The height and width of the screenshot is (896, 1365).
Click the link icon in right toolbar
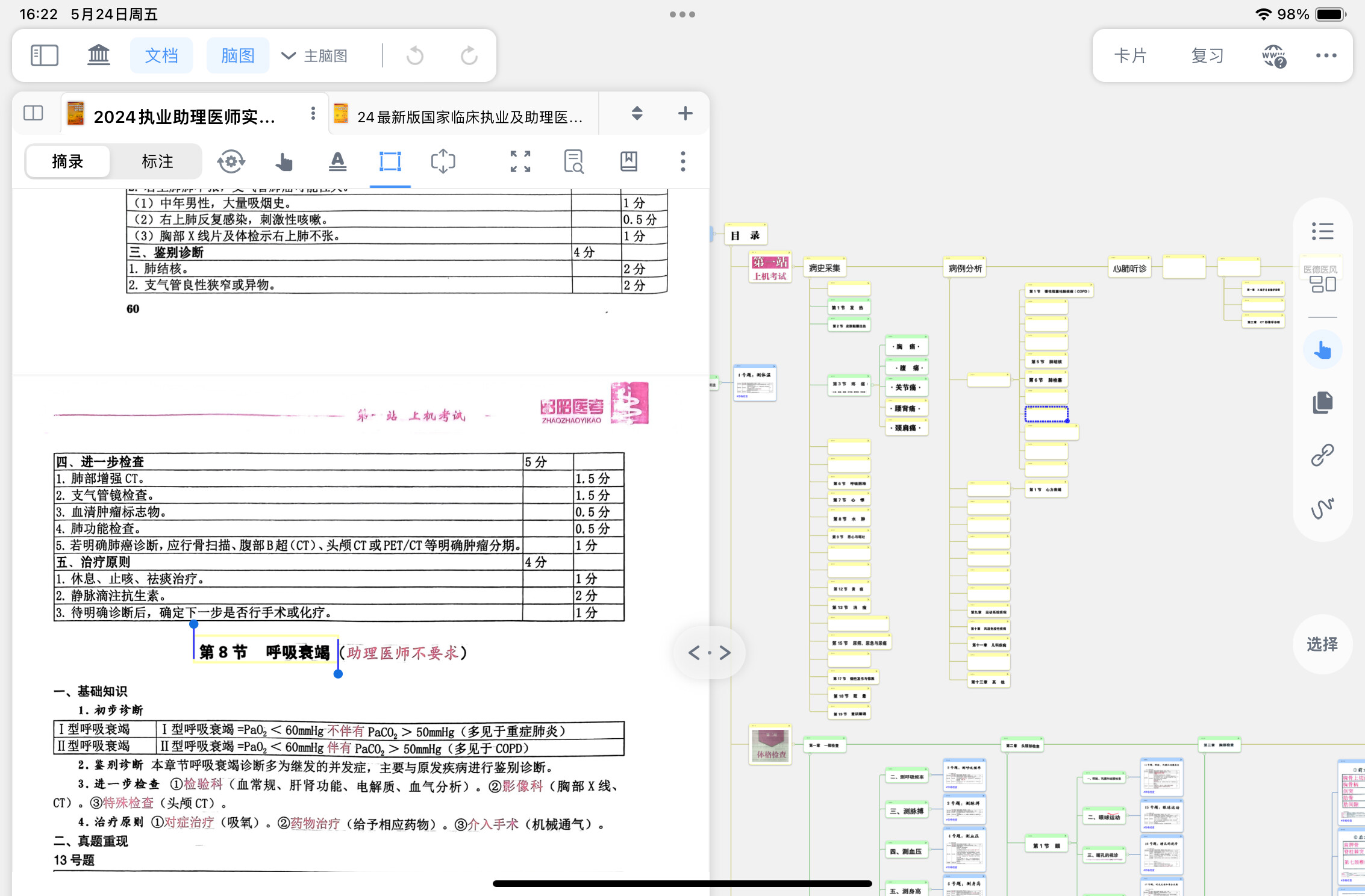(x=1323, y=455)
